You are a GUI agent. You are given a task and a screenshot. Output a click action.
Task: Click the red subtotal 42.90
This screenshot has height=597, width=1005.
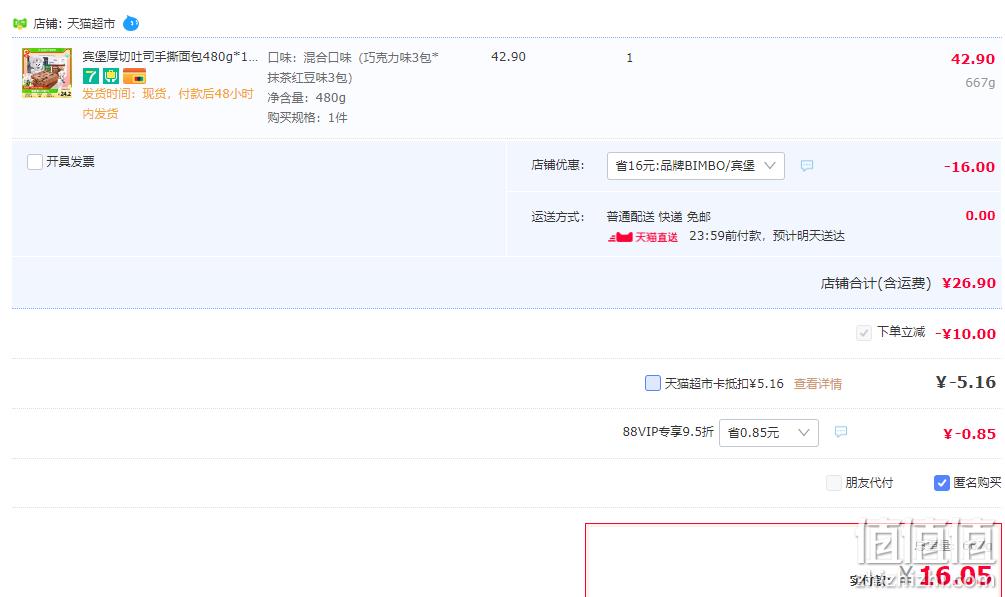(972, 59)
